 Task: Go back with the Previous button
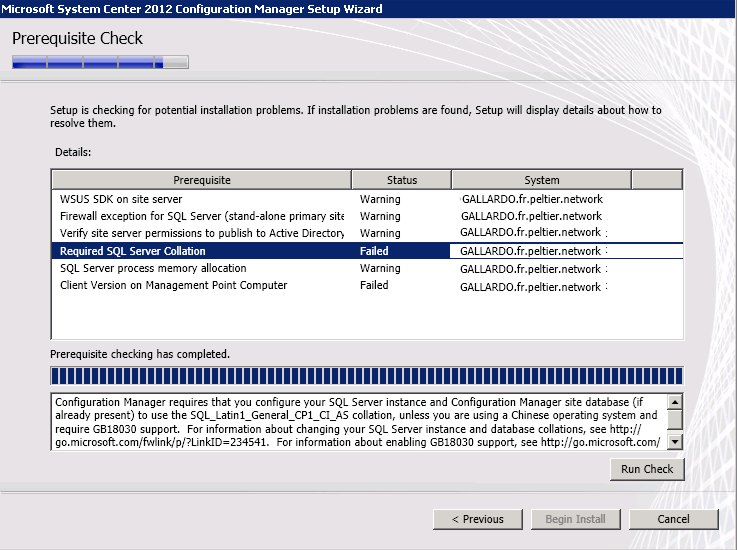(x=478, y=519)
